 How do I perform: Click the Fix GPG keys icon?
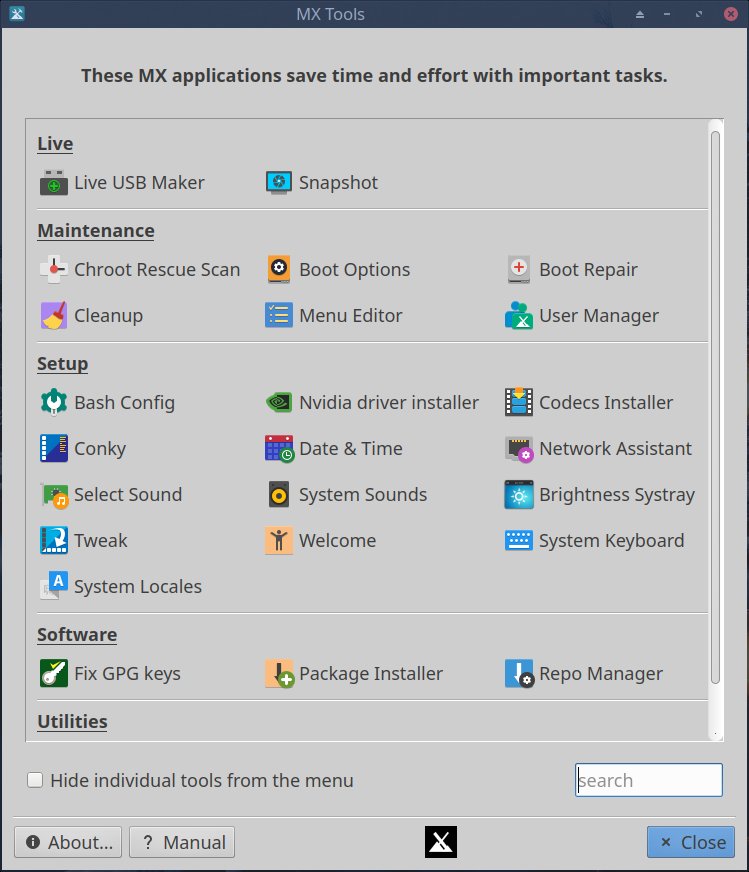point(53,674)
